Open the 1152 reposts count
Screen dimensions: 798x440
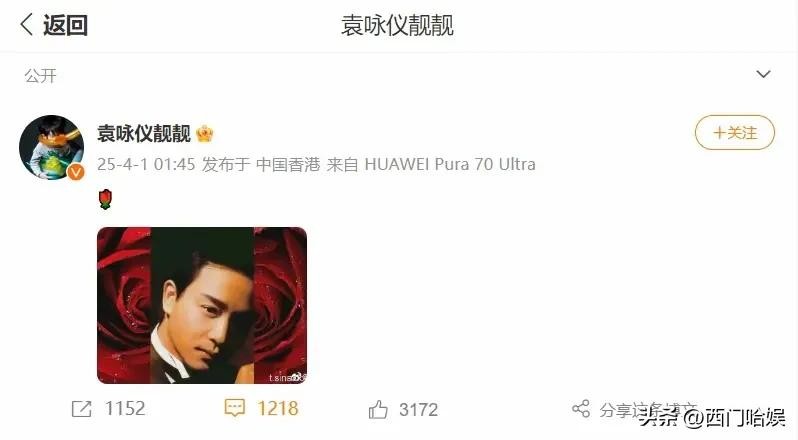click(125, 408)
